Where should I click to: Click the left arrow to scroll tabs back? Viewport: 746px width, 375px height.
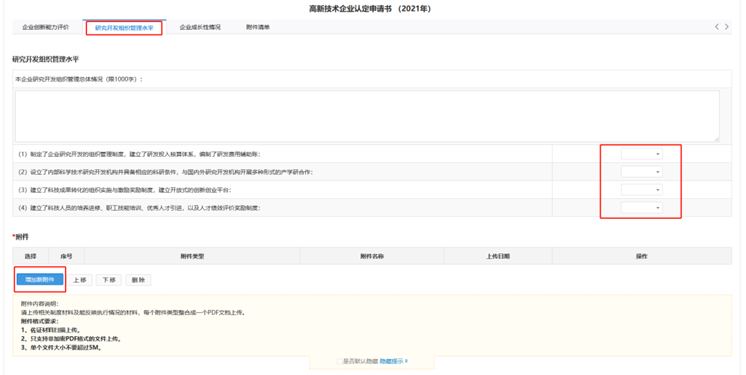[717, 27]
